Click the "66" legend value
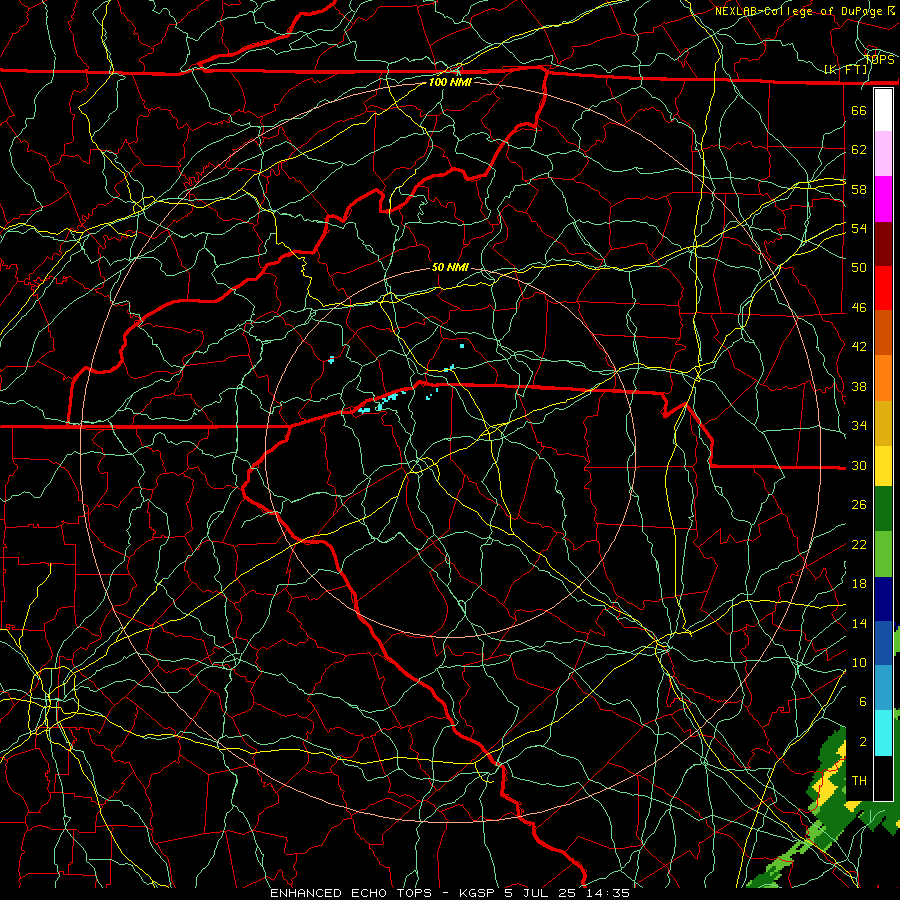The width and height of the screenshot is (900, 900). pos(859,110)
